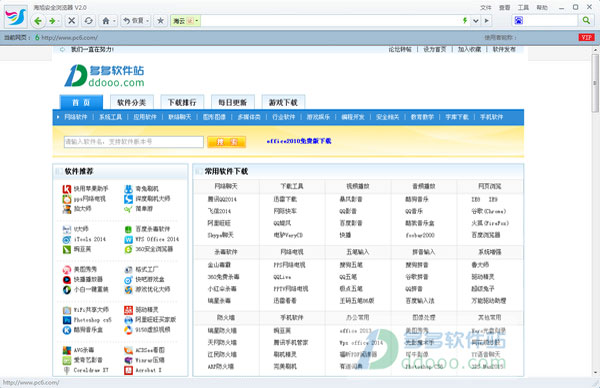Open the forward button's history dropdown arrow
Screen dimensions: 600x388
click(x=59, y=21)
